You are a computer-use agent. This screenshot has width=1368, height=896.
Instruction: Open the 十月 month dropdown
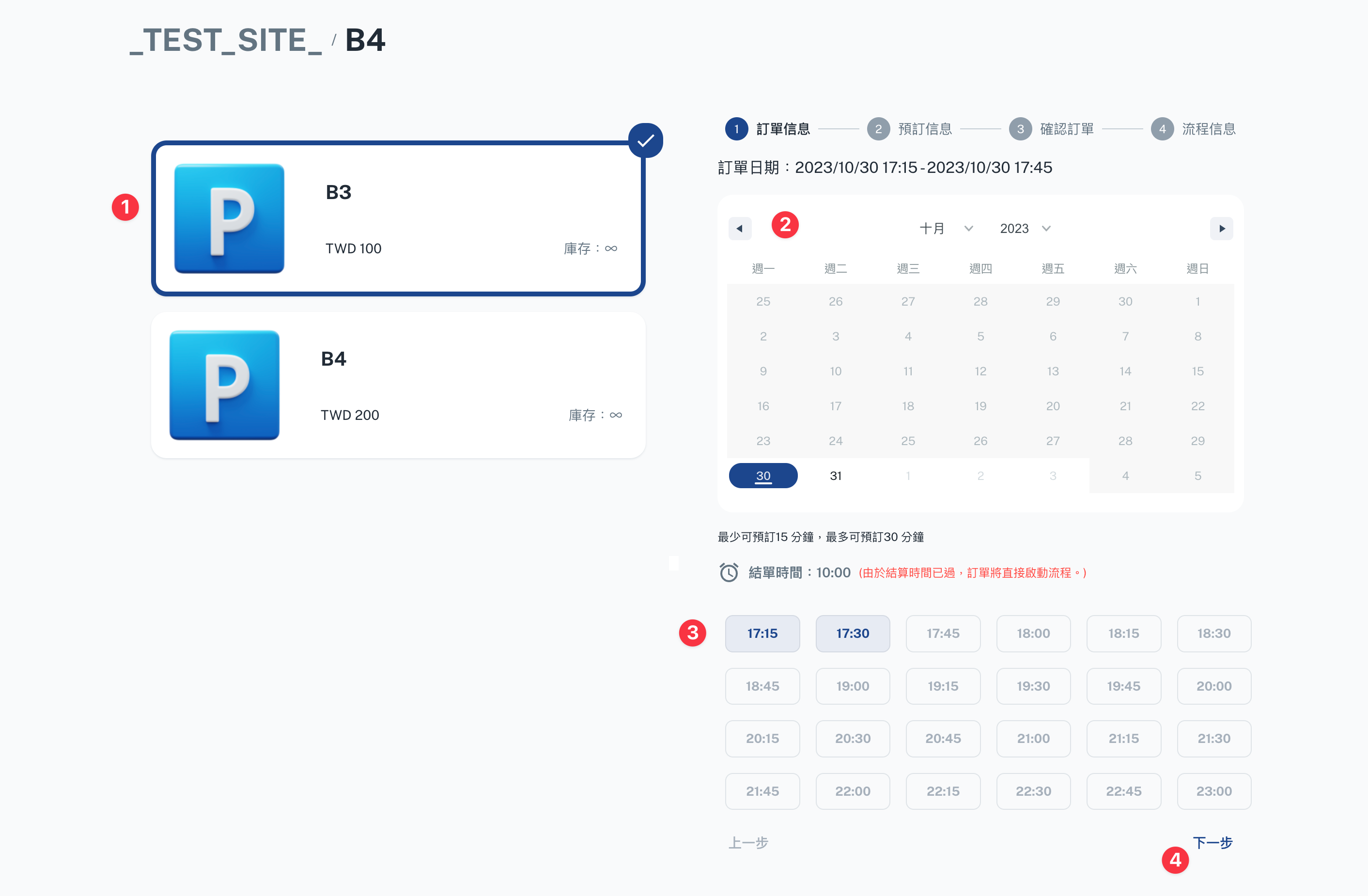tap(946, 229)
